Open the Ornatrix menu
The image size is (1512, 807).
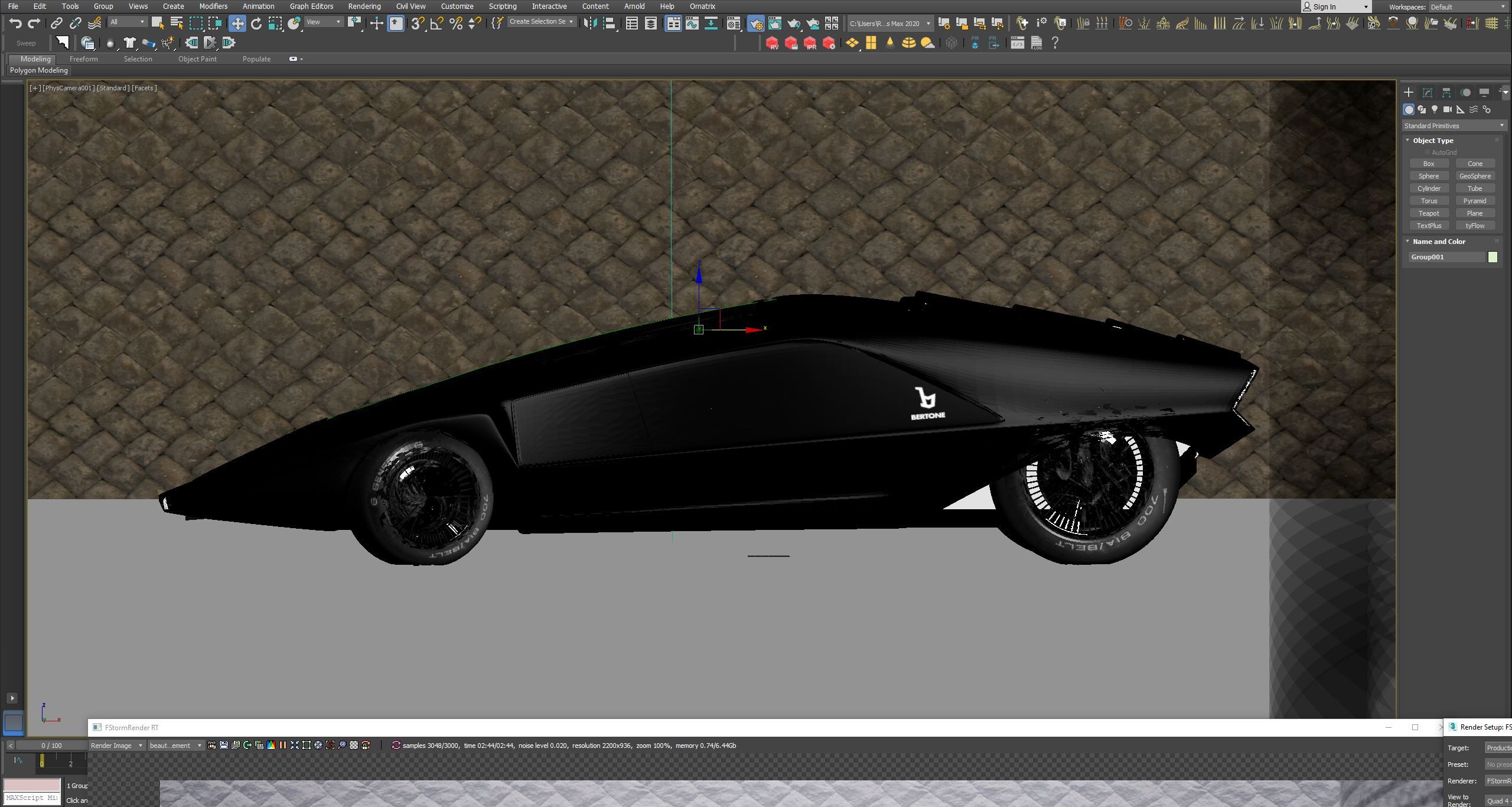(x=702, y=6)
